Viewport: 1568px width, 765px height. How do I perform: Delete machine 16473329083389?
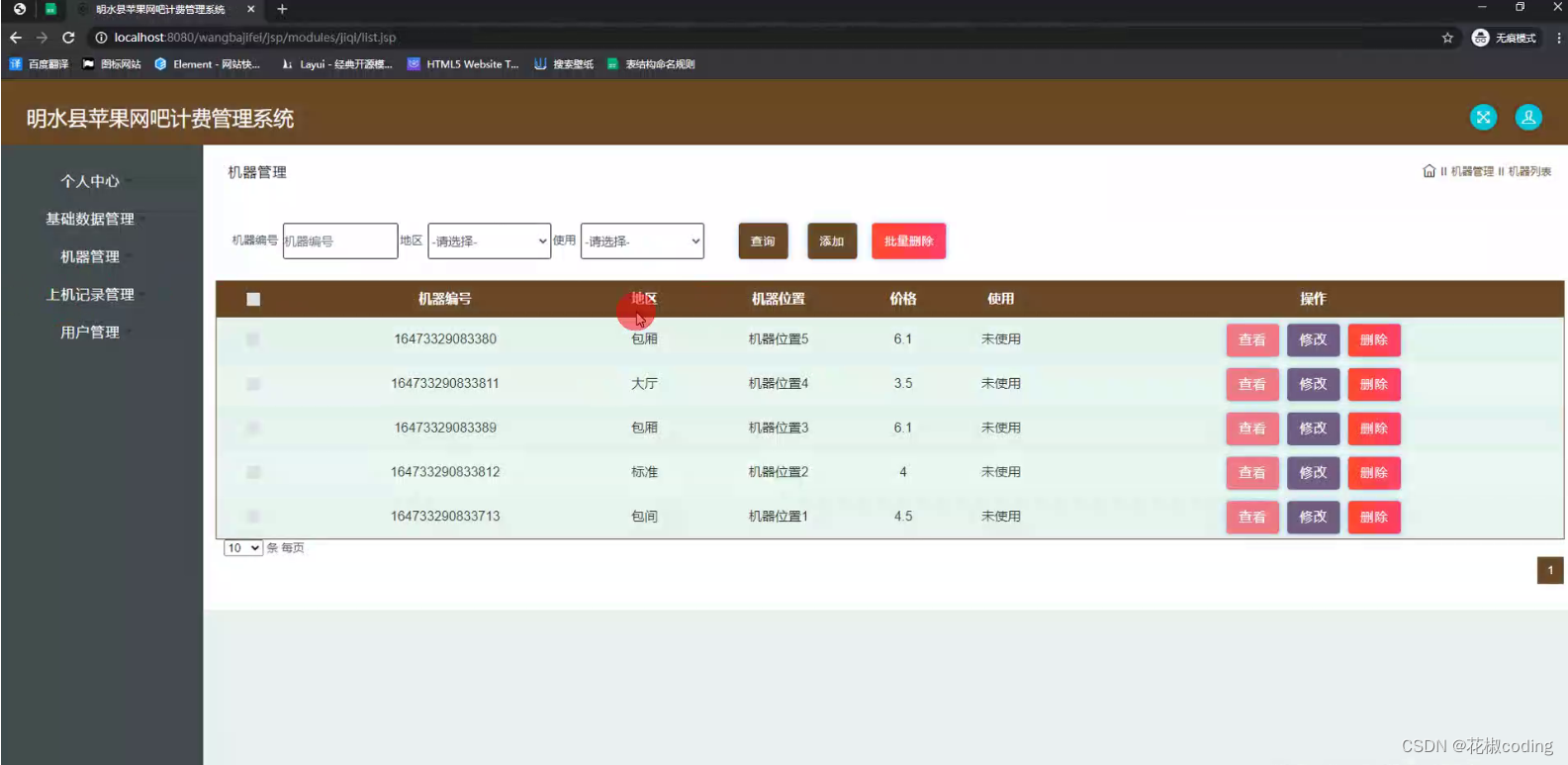[1374, 429]
